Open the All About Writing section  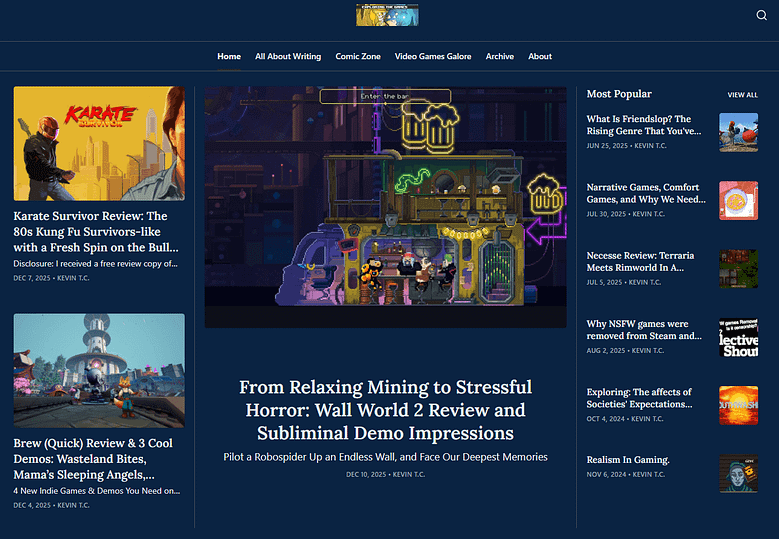(x=288, y=57)
